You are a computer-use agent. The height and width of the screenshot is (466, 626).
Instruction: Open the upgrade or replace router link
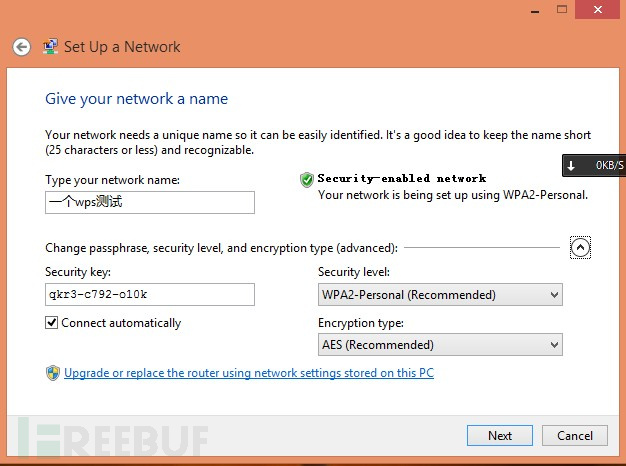[249, 373]
